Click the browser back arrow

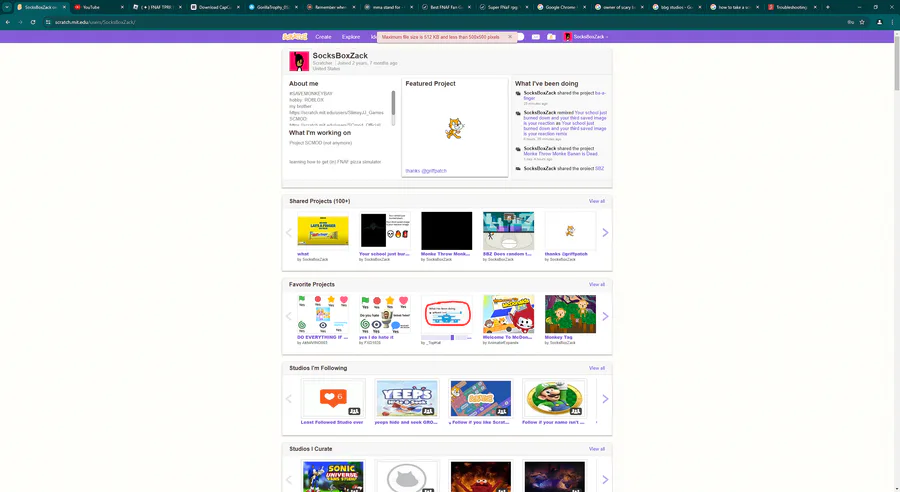7,22
